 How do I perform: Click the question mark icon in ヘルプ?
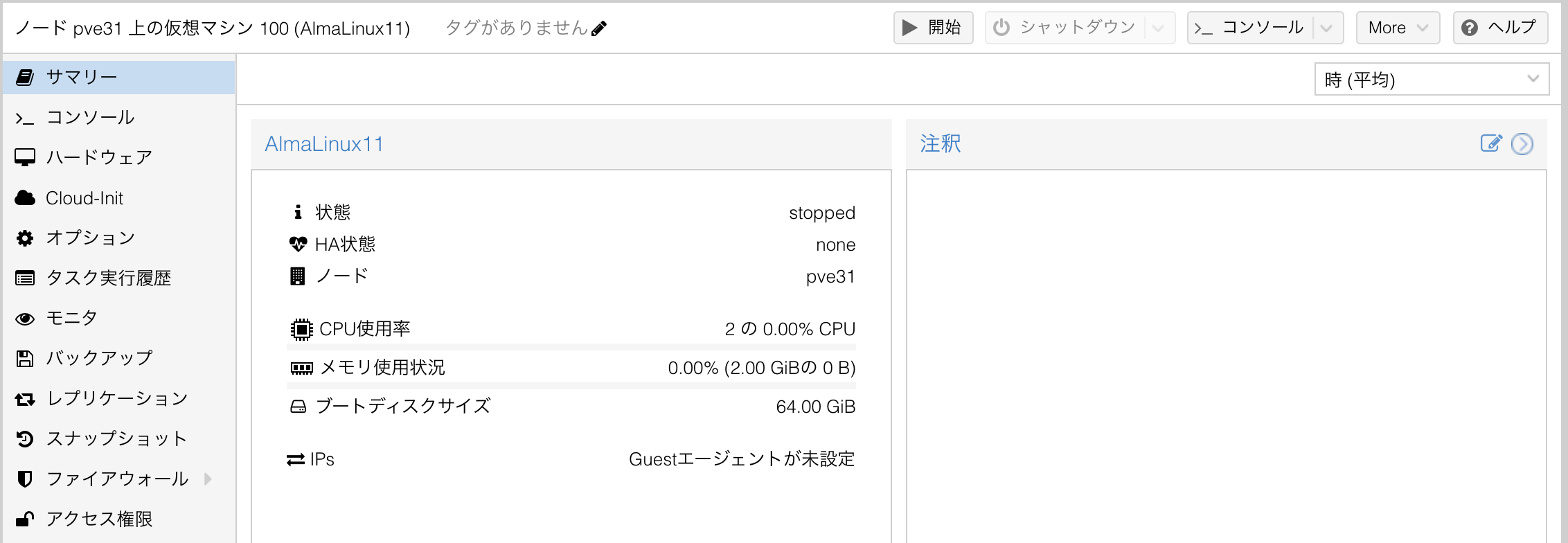point(1470,28)
